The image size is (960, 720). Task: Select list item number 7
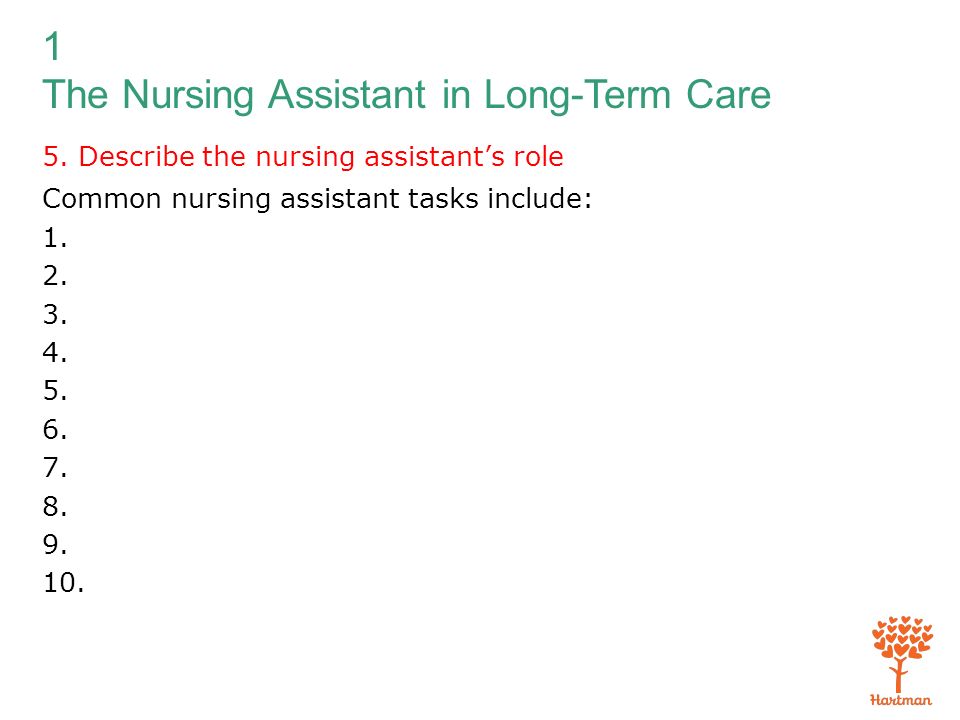point(55,468)
